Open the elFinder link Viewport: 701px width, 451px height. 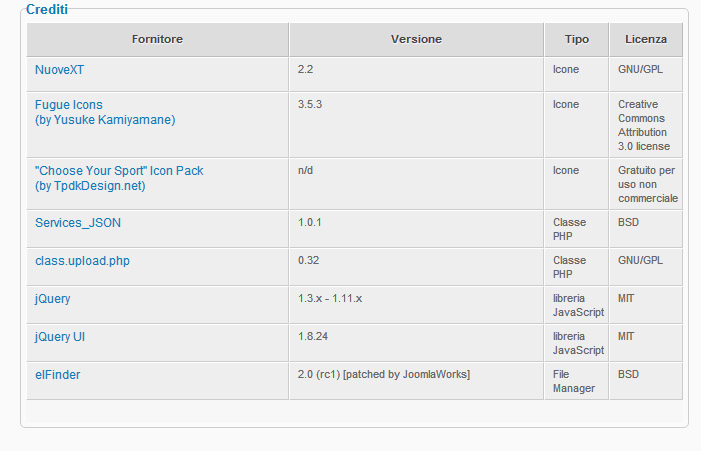click(x=58, y=375)
